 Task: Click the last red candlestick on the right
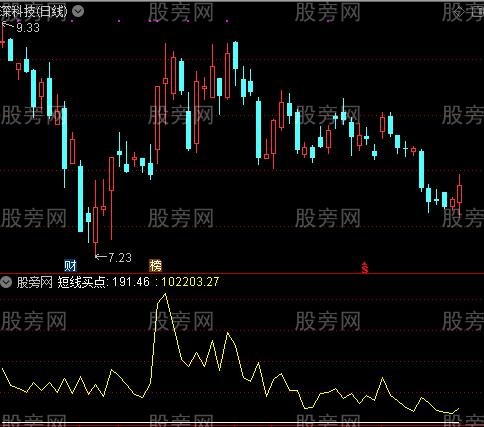click(459, 194)
